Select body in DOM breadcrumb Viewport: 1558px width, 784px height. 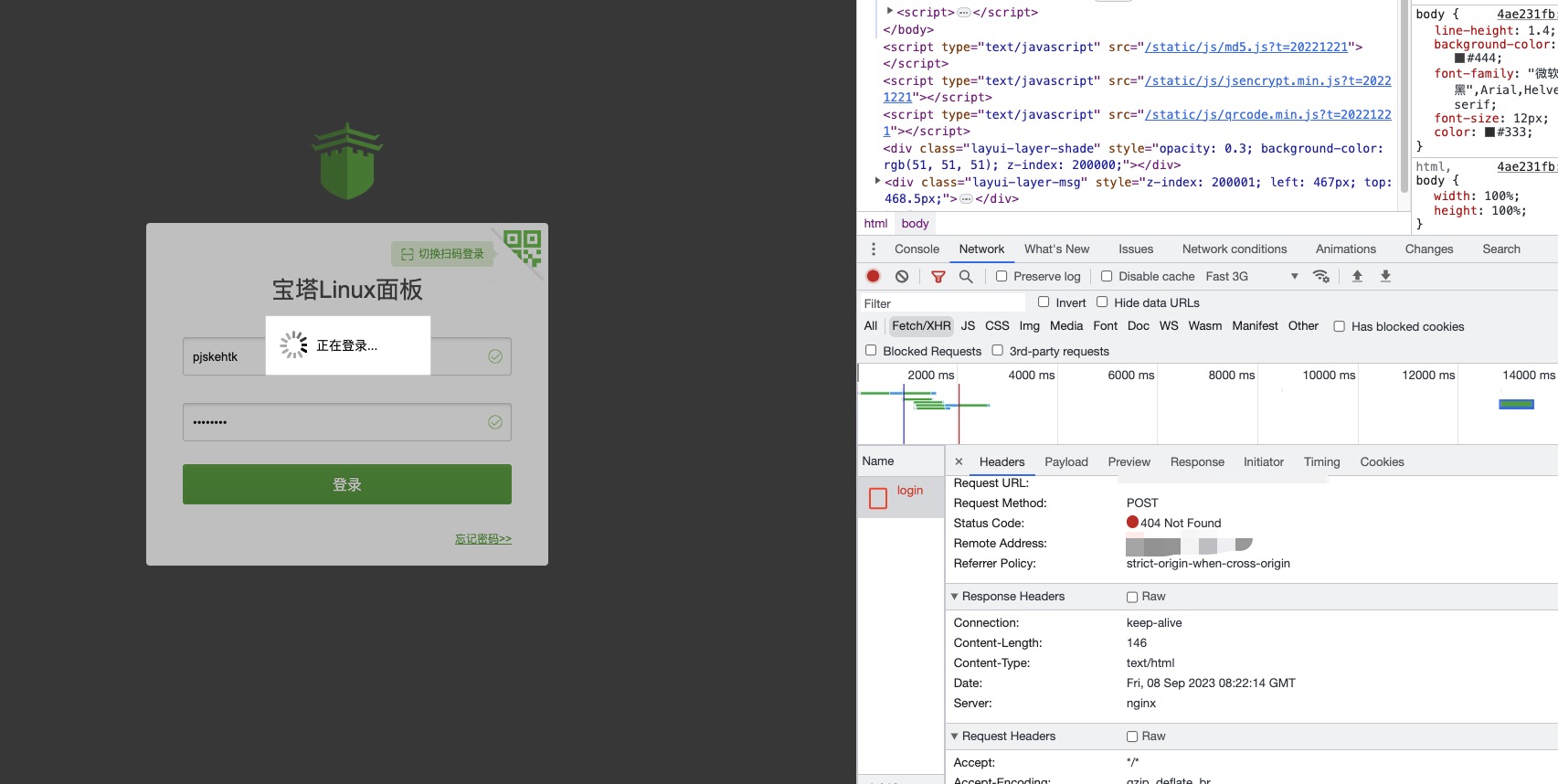pos(915,223)
